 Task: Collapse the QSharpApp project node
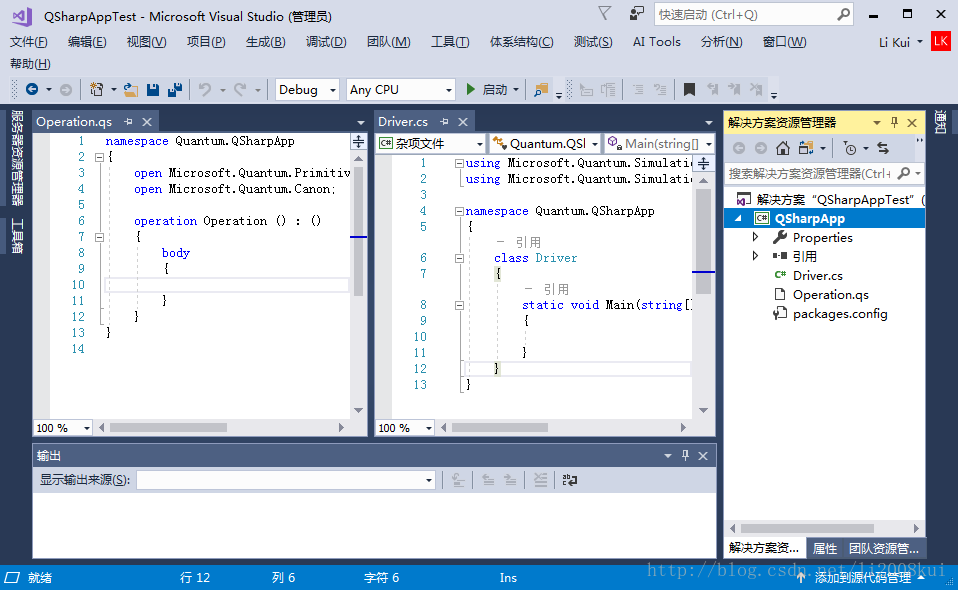739,218
